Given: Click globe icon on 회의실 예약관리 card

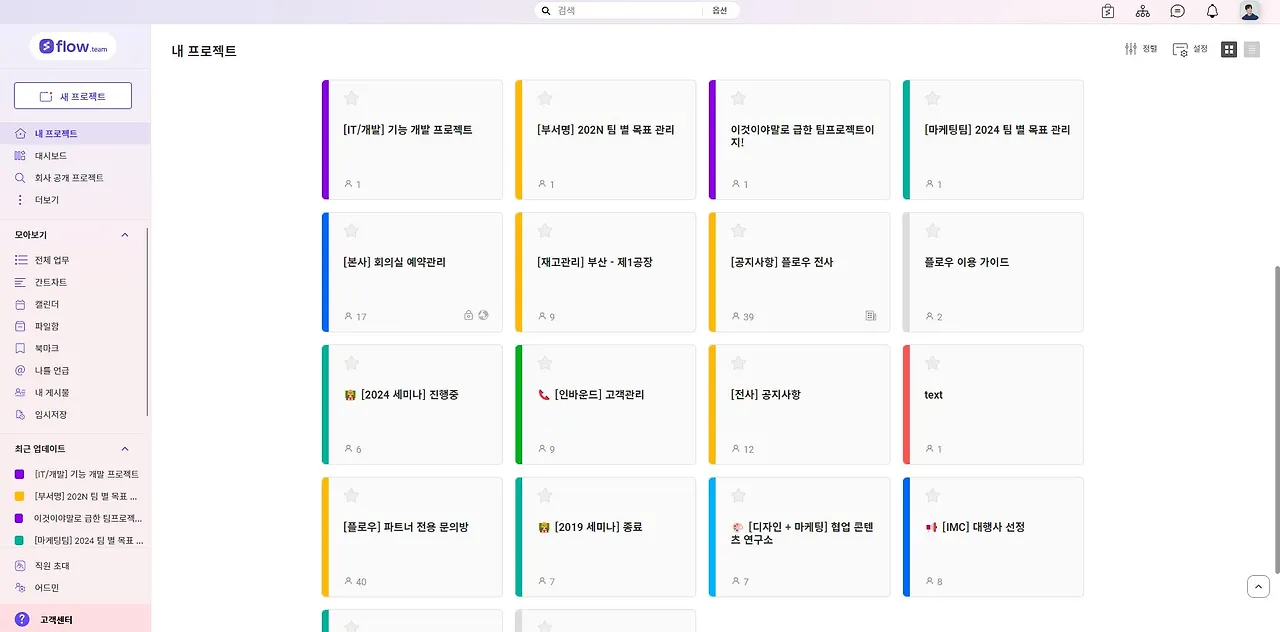Looking at the screenshot, I should [x=483, y=315].
